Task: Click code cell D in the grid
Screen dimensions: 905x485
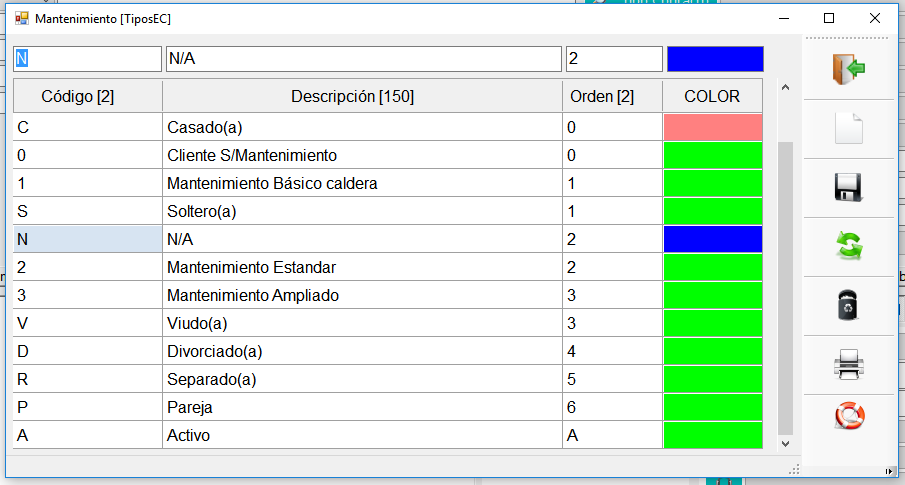Action: click(88, 351)
